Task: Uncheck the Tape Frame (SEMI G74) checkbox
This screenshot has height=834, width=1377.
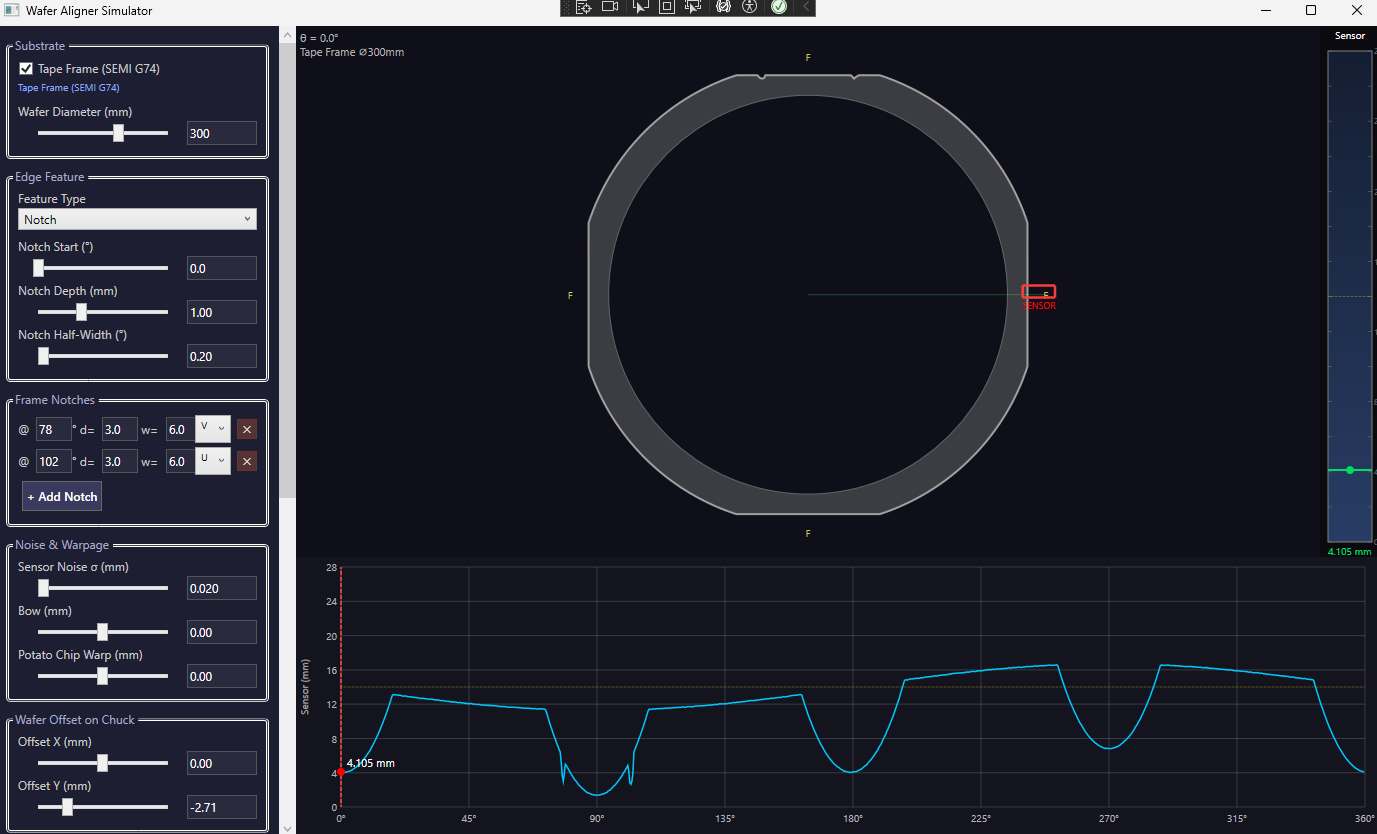Action: tap(26, 69)
